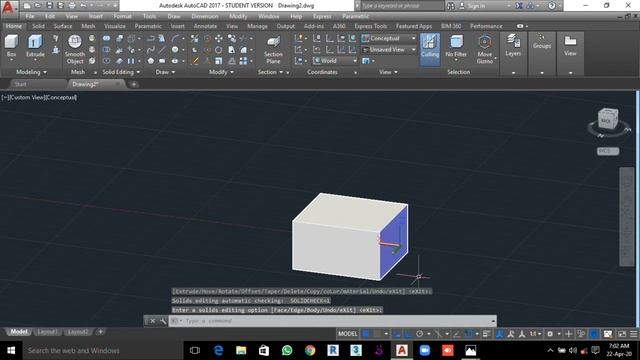
Task: Click the search binoculars icon in title bar
Action: pos(451,6)
